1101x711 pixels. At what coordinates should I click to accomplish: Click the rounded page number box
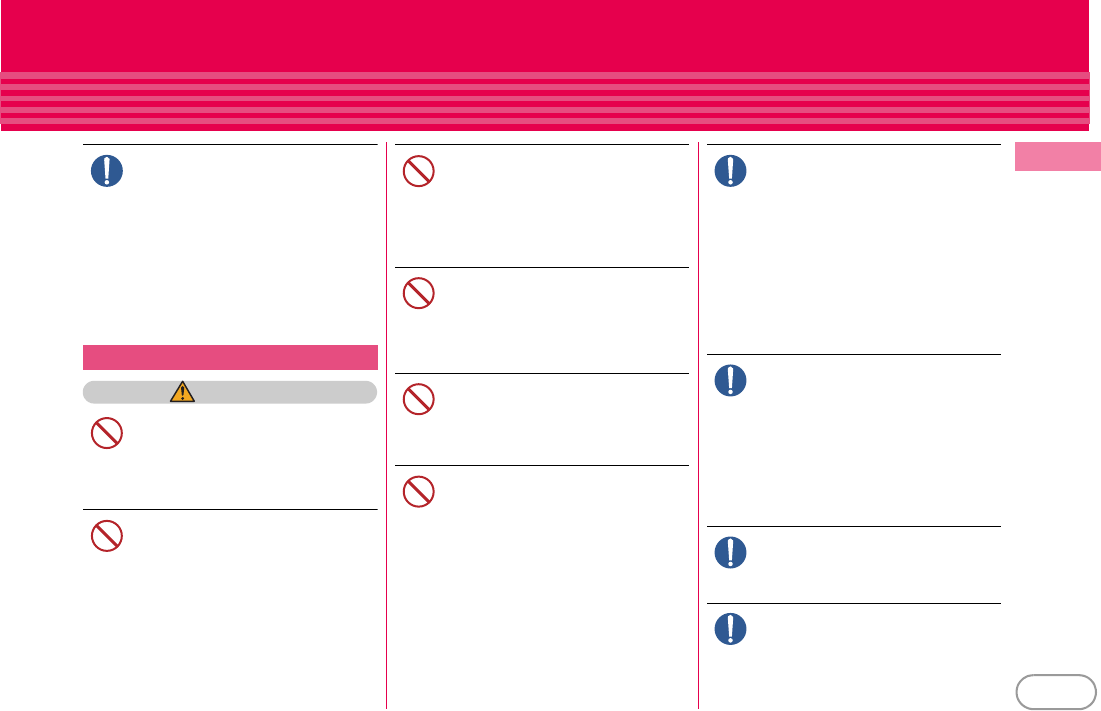click(x=1054, y=691)
